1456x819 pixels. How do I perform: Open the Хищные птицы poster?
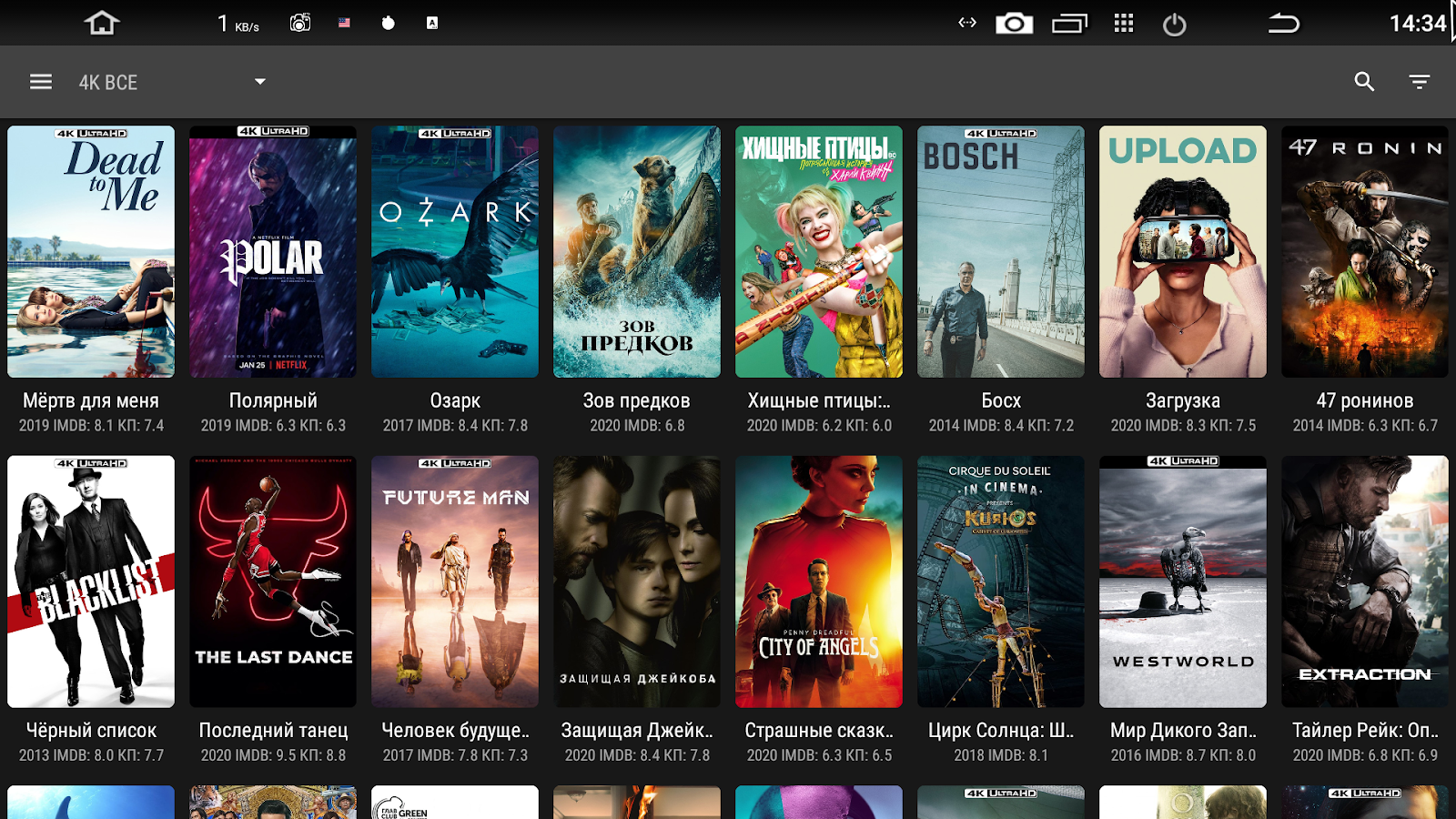tap(819, 252)
